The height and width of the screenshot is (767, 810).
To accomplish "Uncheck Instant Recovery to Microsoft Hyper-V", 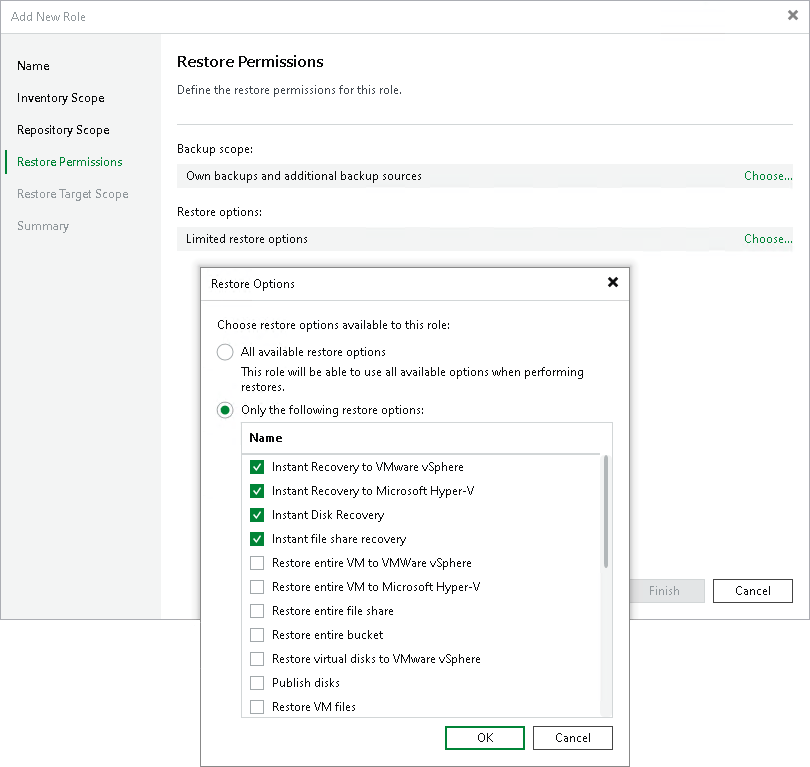I will pyautogui.click(x=257, y=491).
